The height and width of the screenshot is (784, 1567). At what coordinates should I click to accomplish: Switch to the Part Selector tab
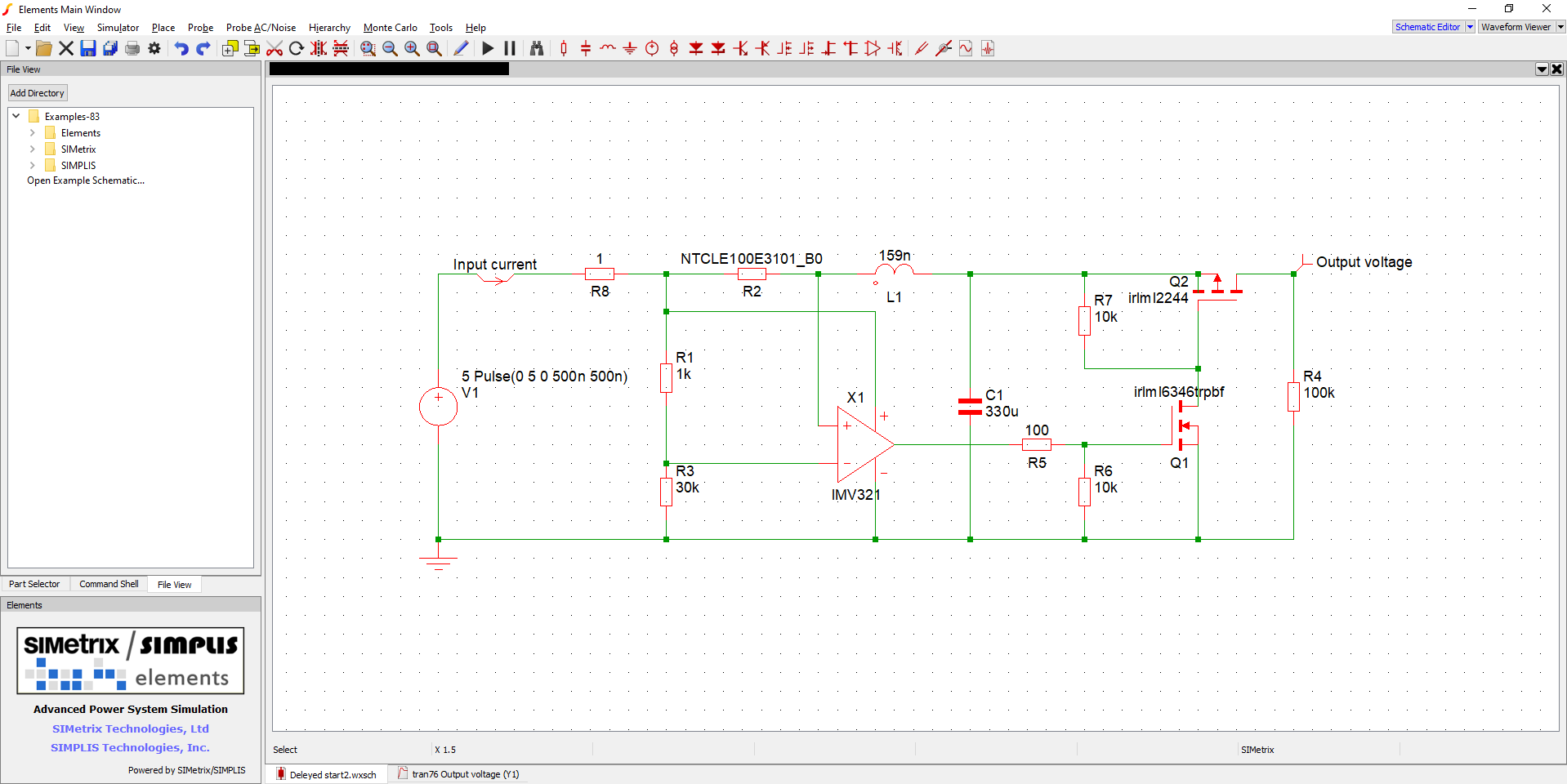pos(34,584)
